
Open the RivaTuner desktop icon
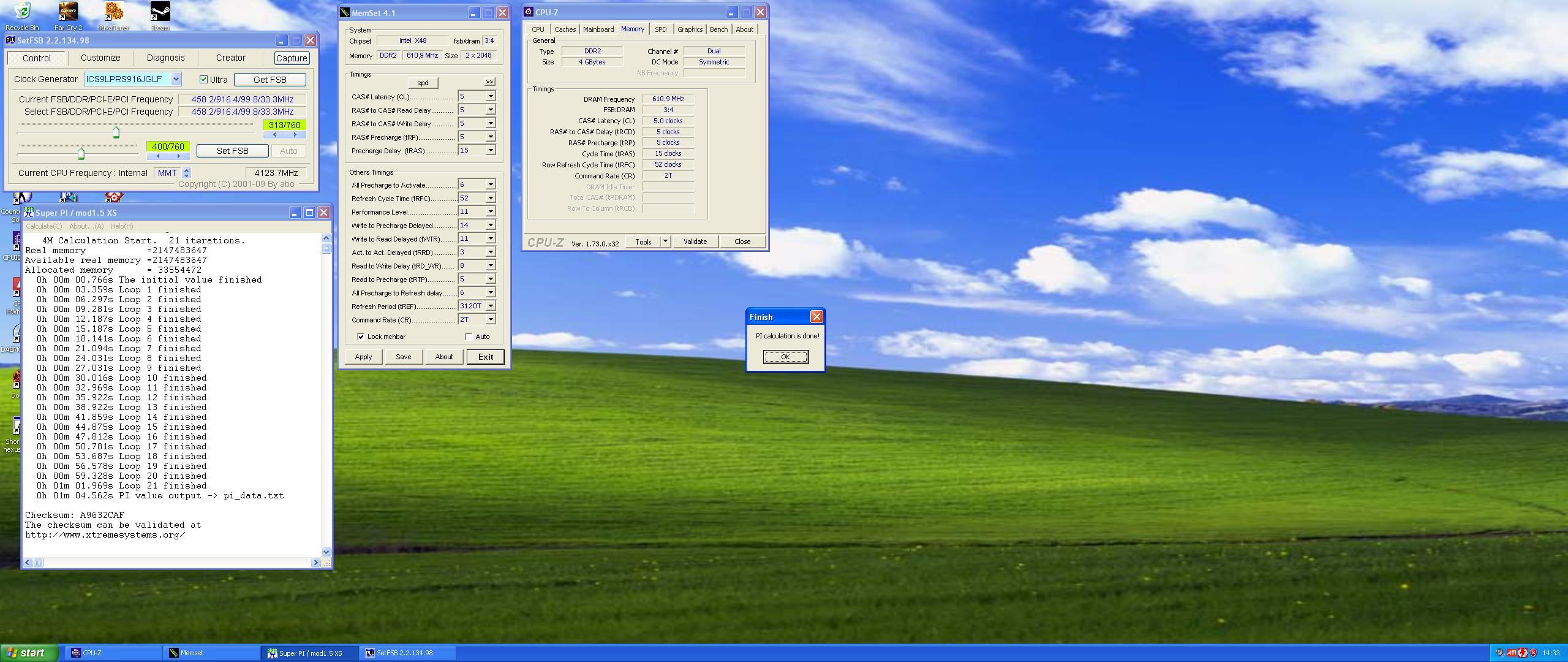pyautogui.click(x=114, y=12)
